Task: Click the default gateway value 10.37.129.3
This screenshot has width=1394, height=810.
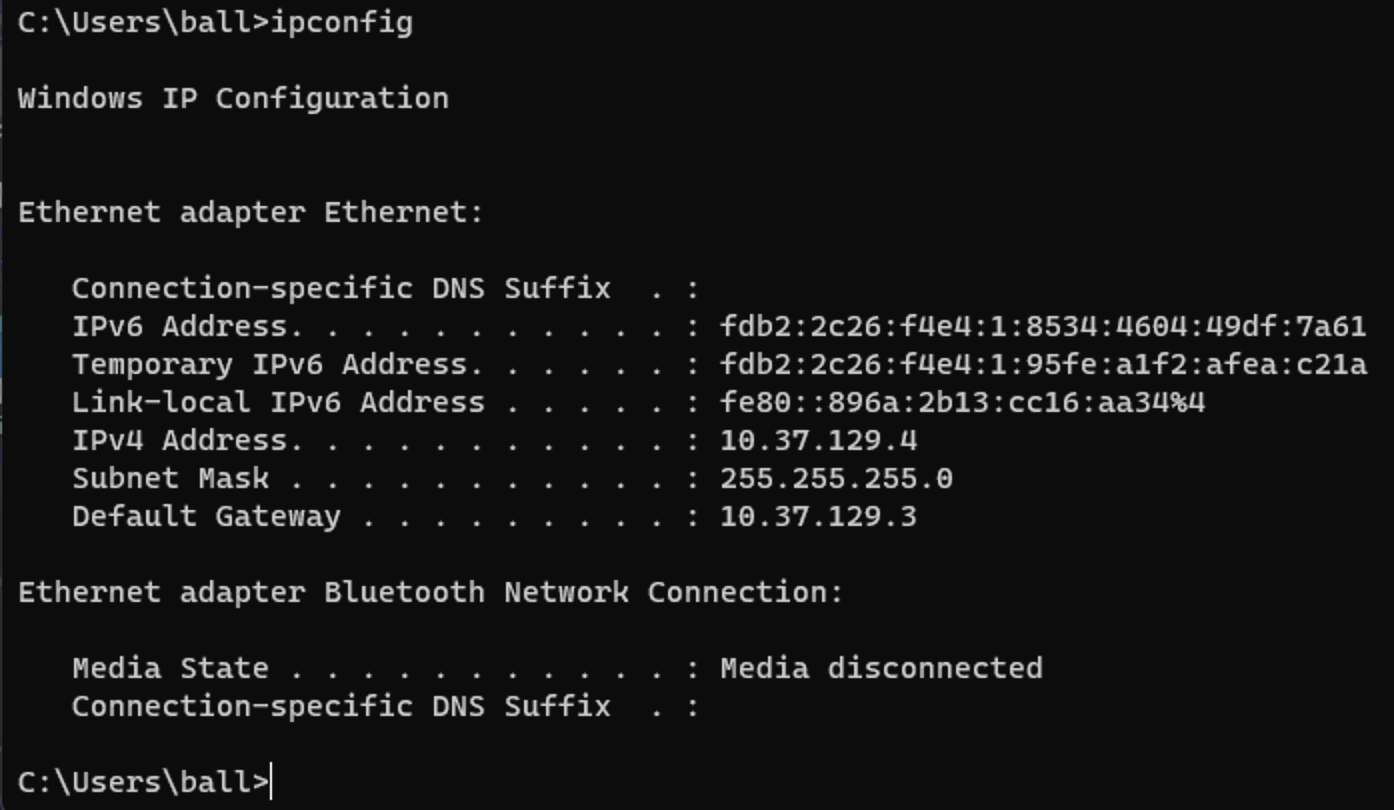Action: [x=818, y=517]
